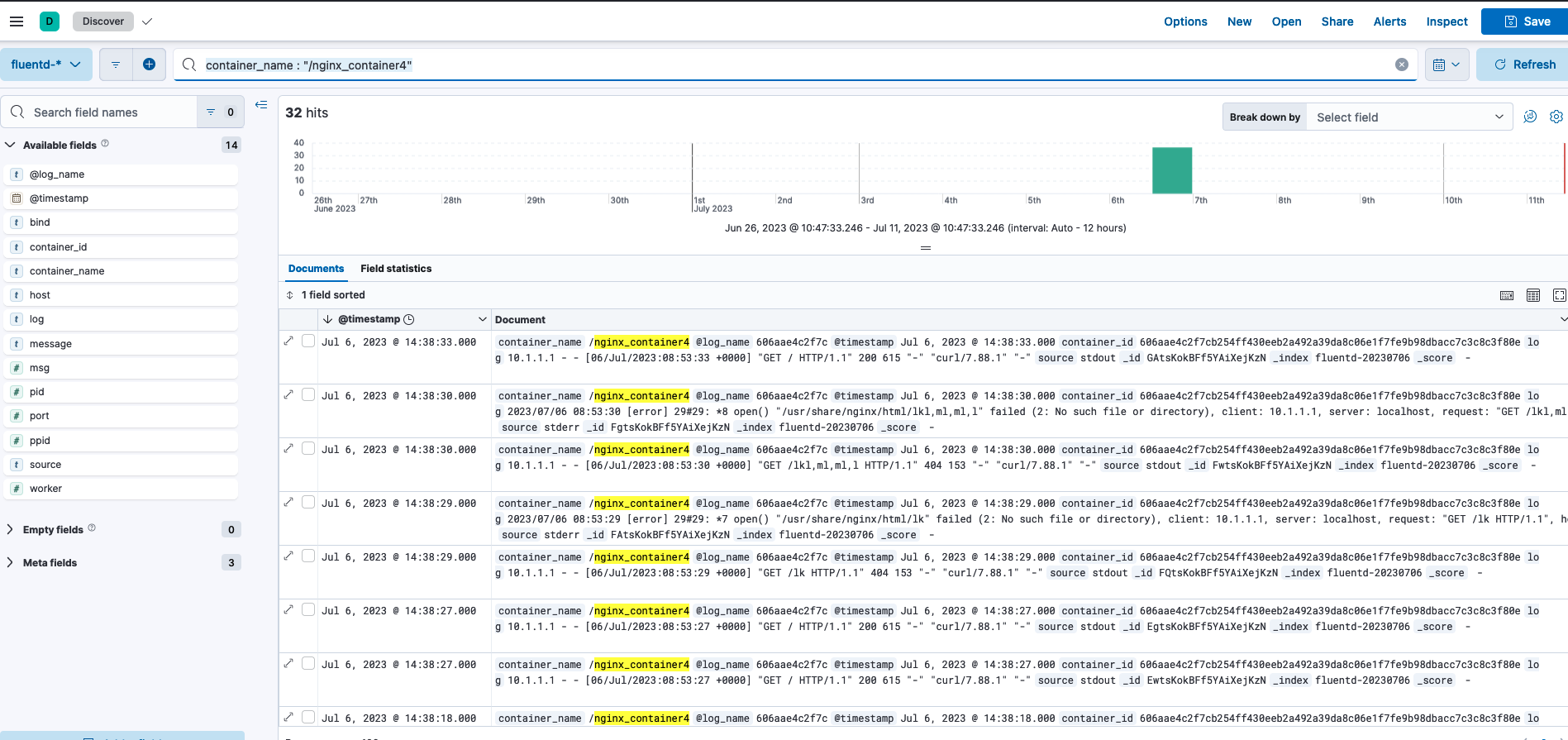This screenshot has width=1568, height=740.
Task: Click New in the top navigation
Action: click(1239, 21)
